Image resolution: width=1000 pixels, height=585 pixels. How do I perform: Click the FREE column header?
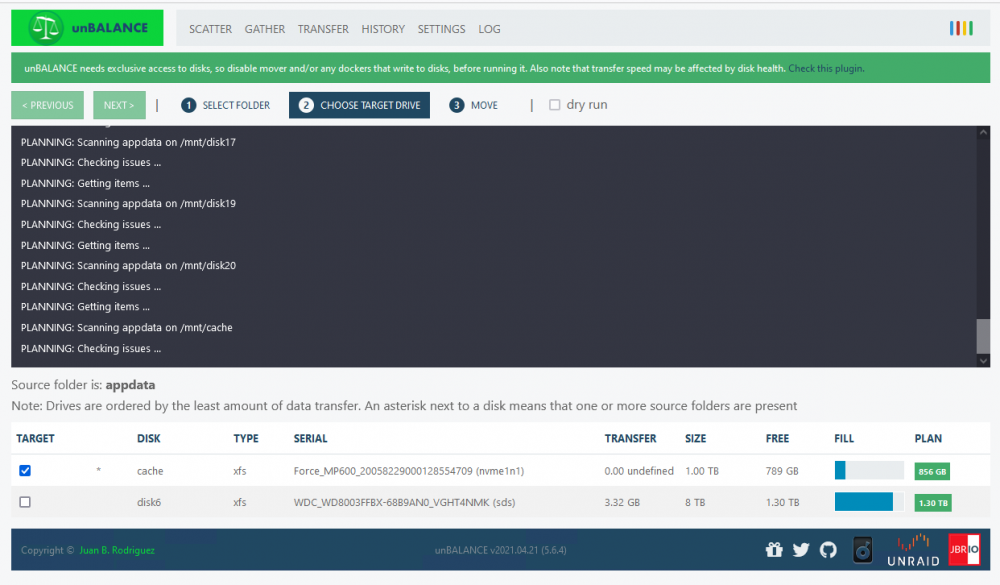click(x=777, y=438)
